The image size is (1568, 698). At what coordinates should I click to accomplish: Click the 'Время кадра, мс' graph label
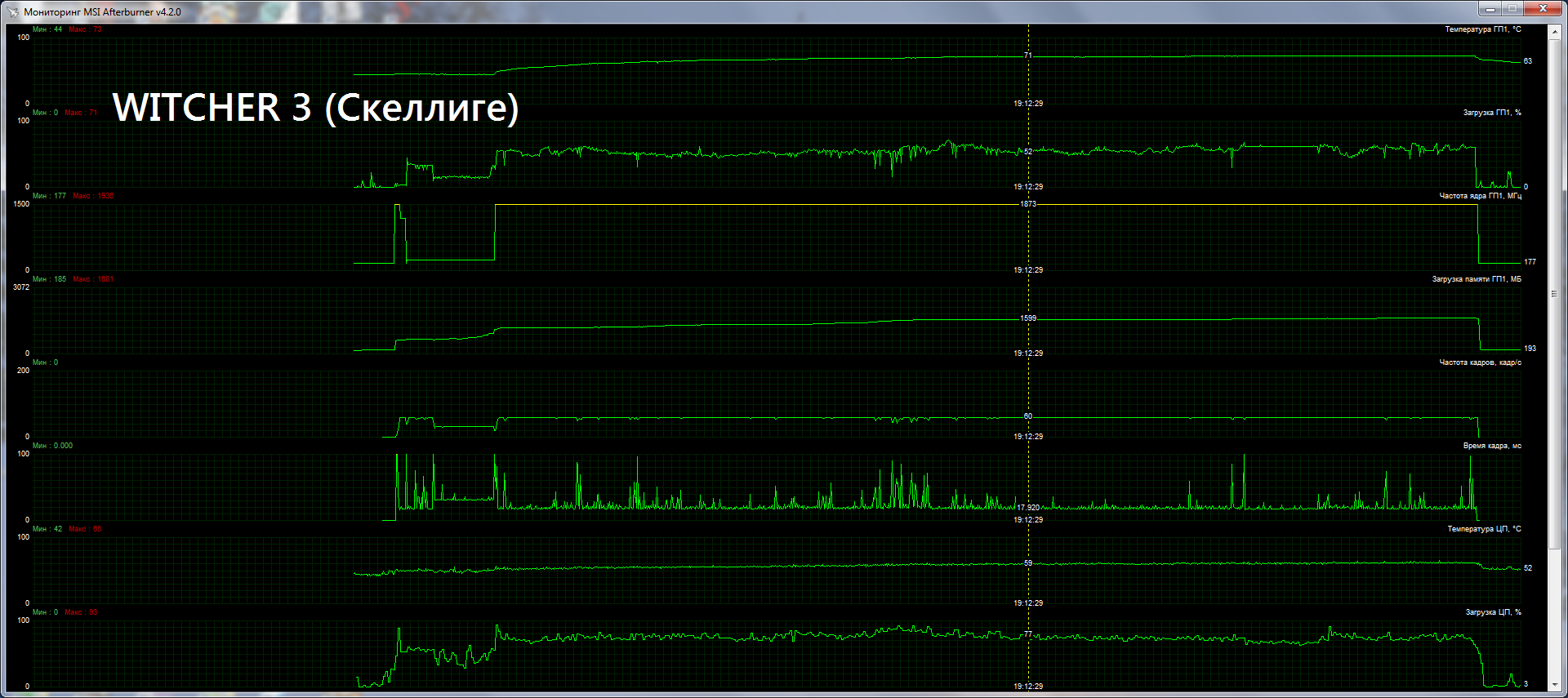[x=1492, y=446]
